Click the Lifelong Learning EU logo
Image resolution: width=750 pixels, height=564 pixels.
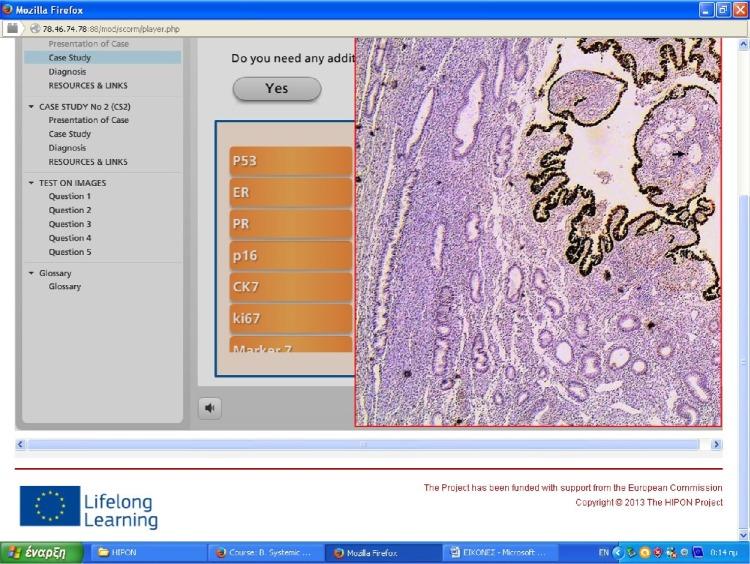coord(88,507)
